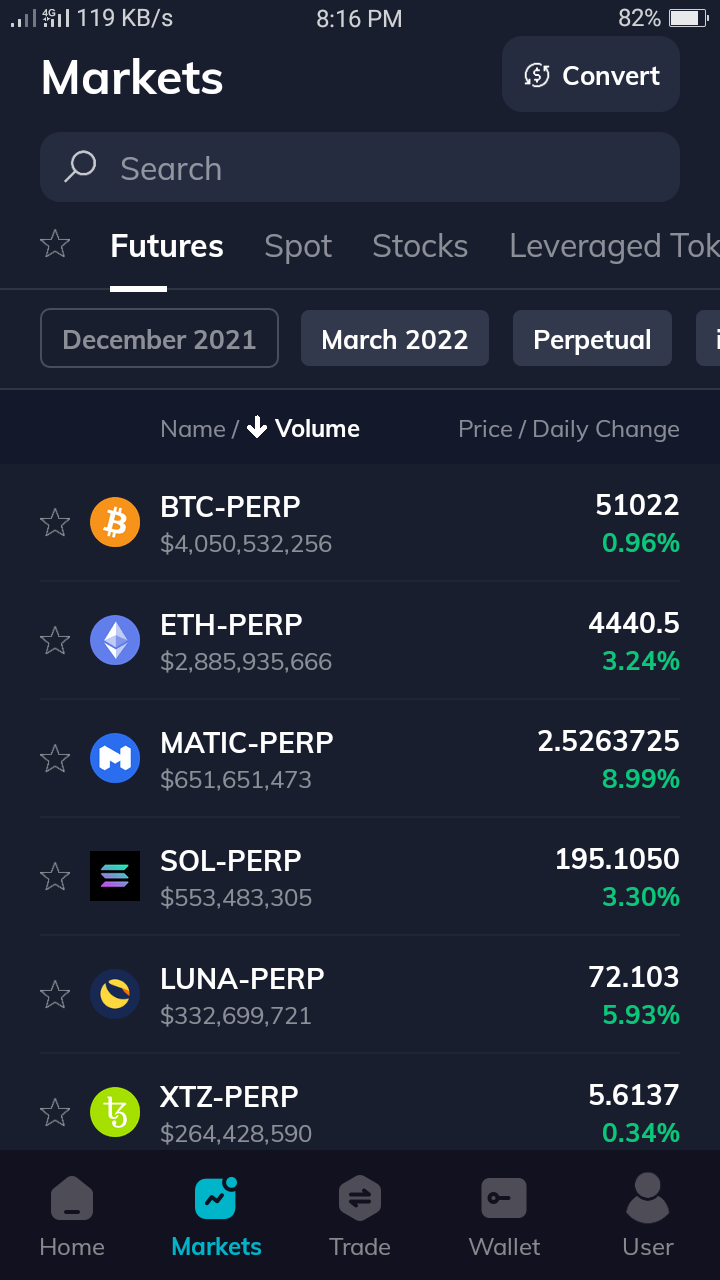Open the Convert button
This screenshot has width=720, height=1280.
pyautogui.click(x=591, y=74)
